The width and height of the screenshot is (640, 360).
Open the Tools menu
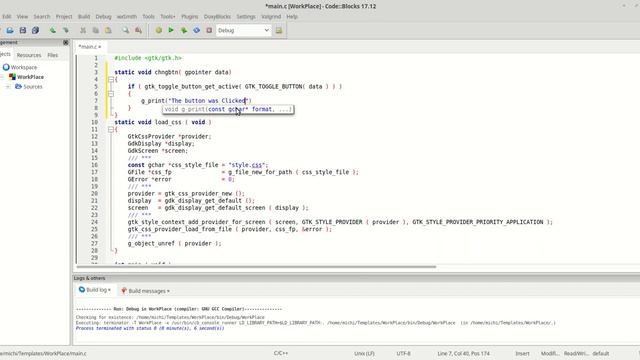coord(148,17)
